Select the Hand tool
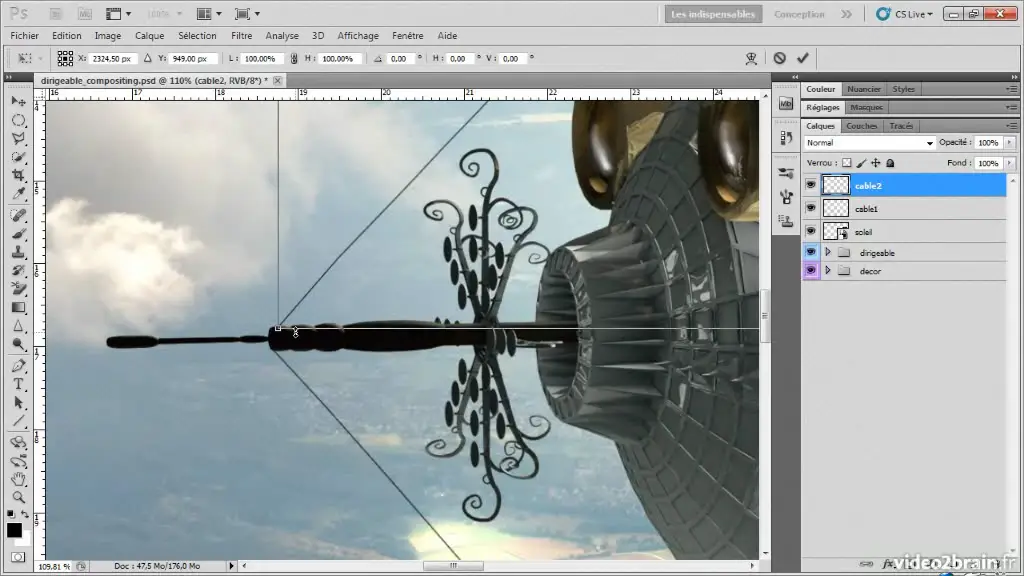The height and width of the screenshot is (576, 1024). click(x=18, y=479)
